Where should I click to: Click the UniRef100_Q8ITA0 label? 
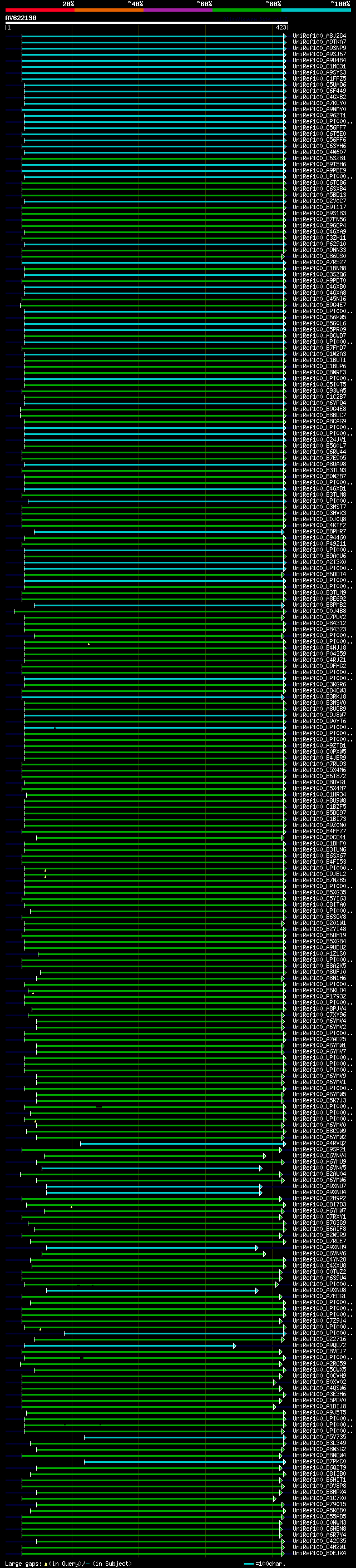(x=319, y=904)
